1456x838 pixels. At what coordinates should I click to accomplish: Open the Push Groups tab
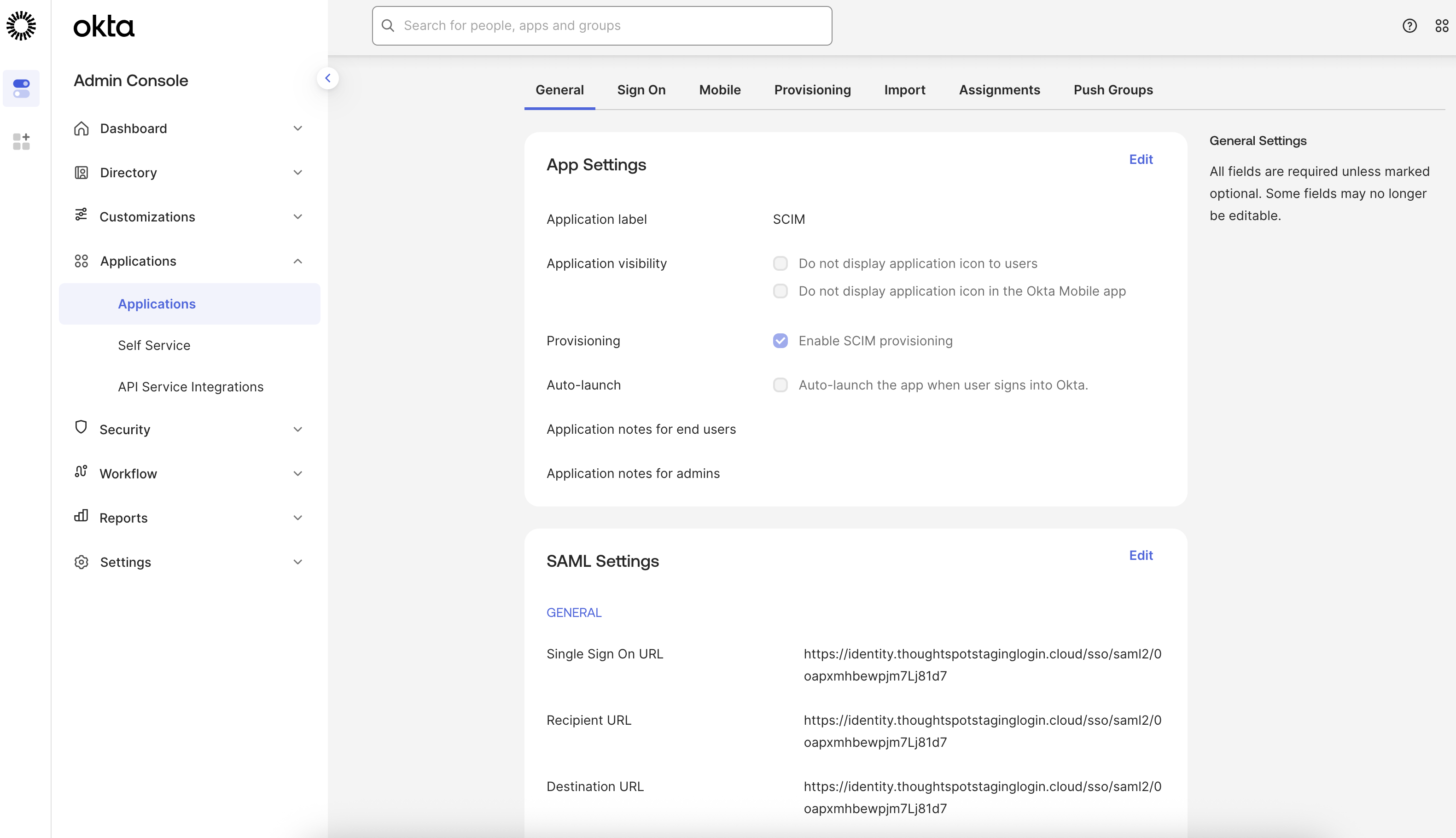(1112, 90)
